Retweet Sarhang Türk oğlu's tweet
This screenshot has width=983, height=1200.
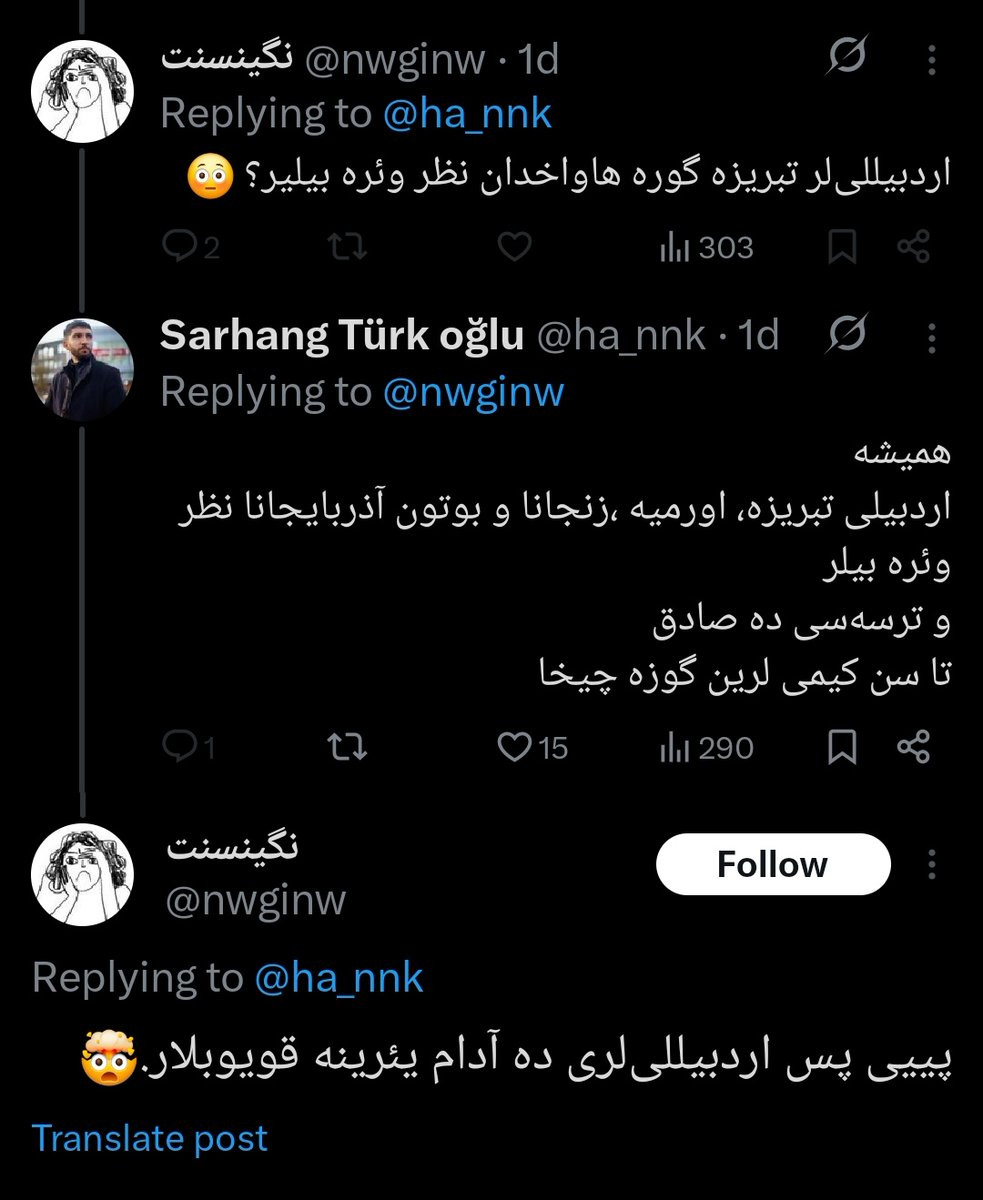click(x=347, y=747)
